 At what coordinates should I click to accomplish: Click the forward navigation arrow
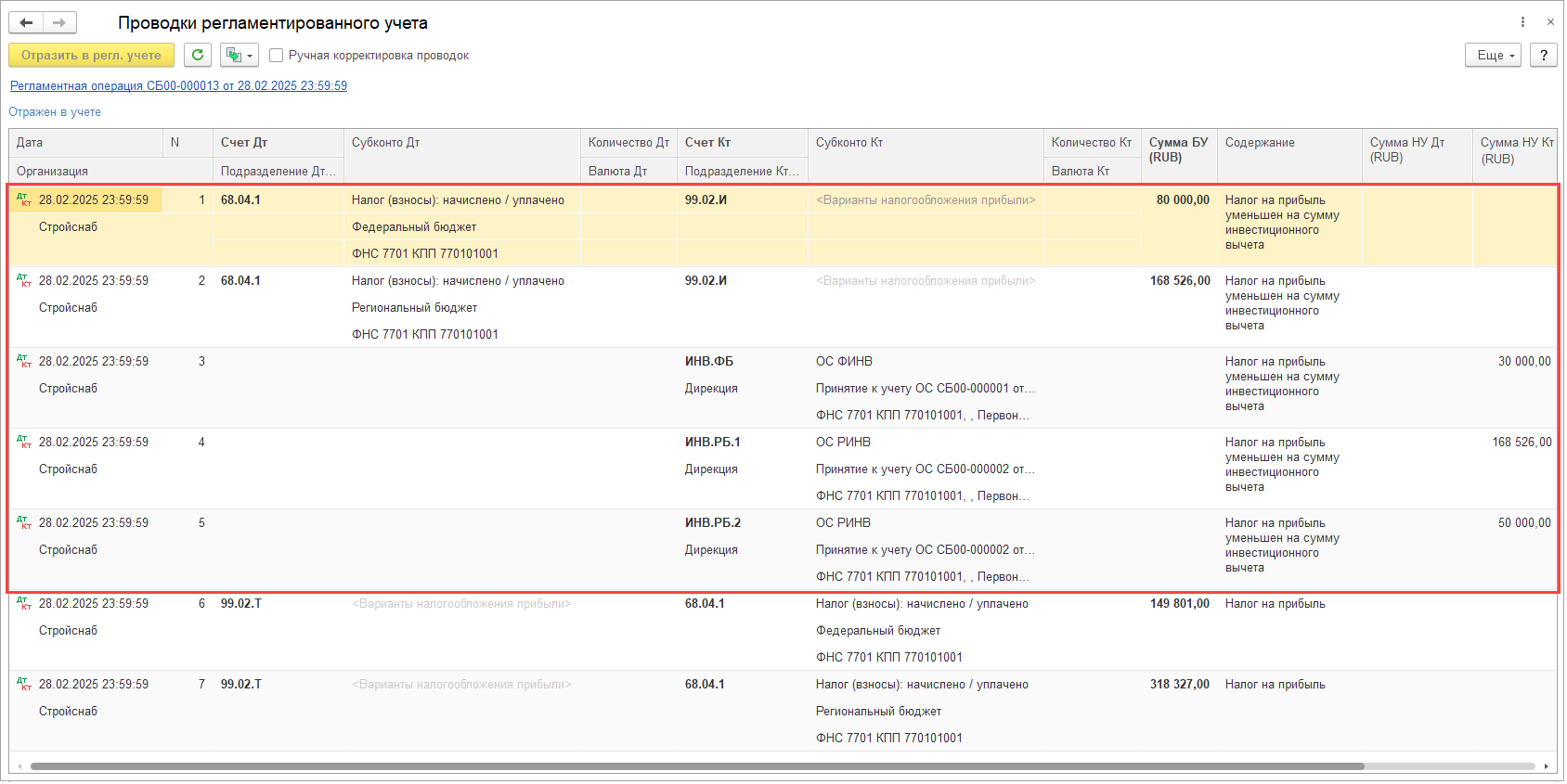tap(59, 23)
